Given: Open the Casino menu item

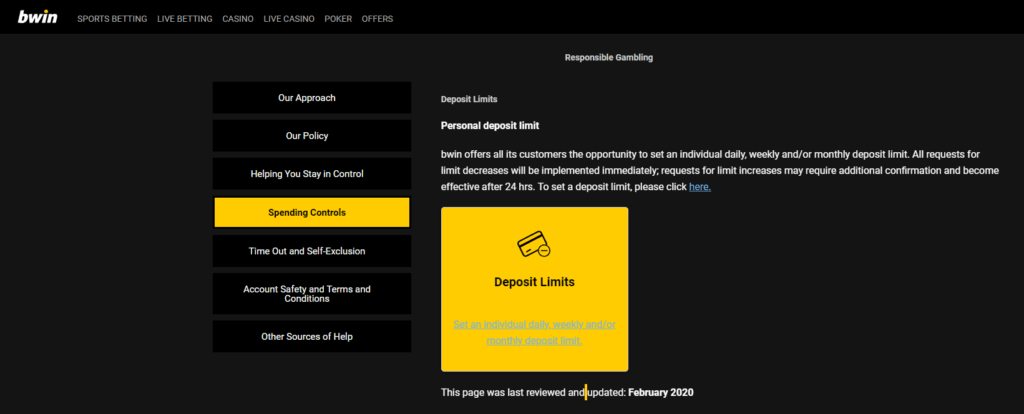Looking at the screenshot, I should point(238,19).
